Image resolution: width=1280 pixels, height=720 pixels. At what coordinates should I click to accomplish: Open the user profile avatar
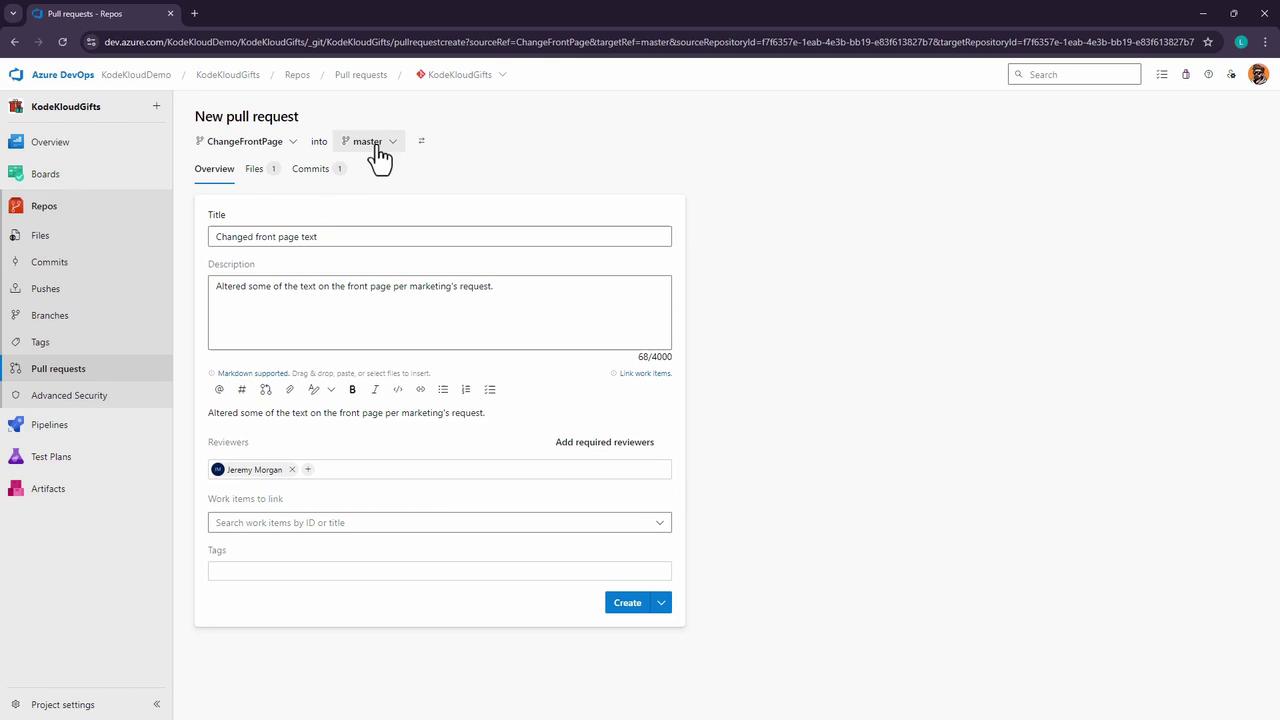(1258, 74)
